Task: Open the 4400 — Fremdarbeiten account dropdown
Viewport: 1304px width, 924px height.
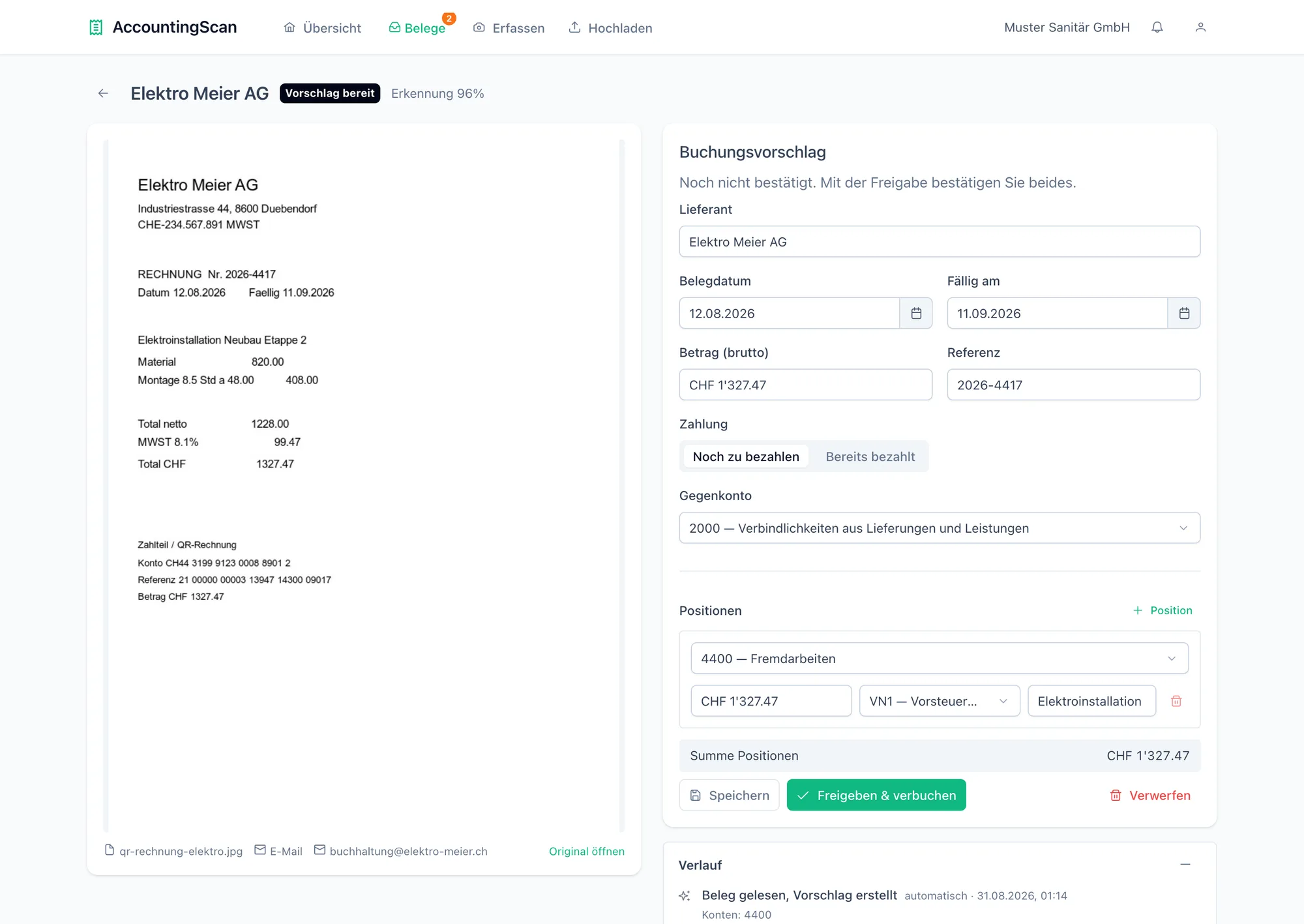Action: tap(940, 659)
